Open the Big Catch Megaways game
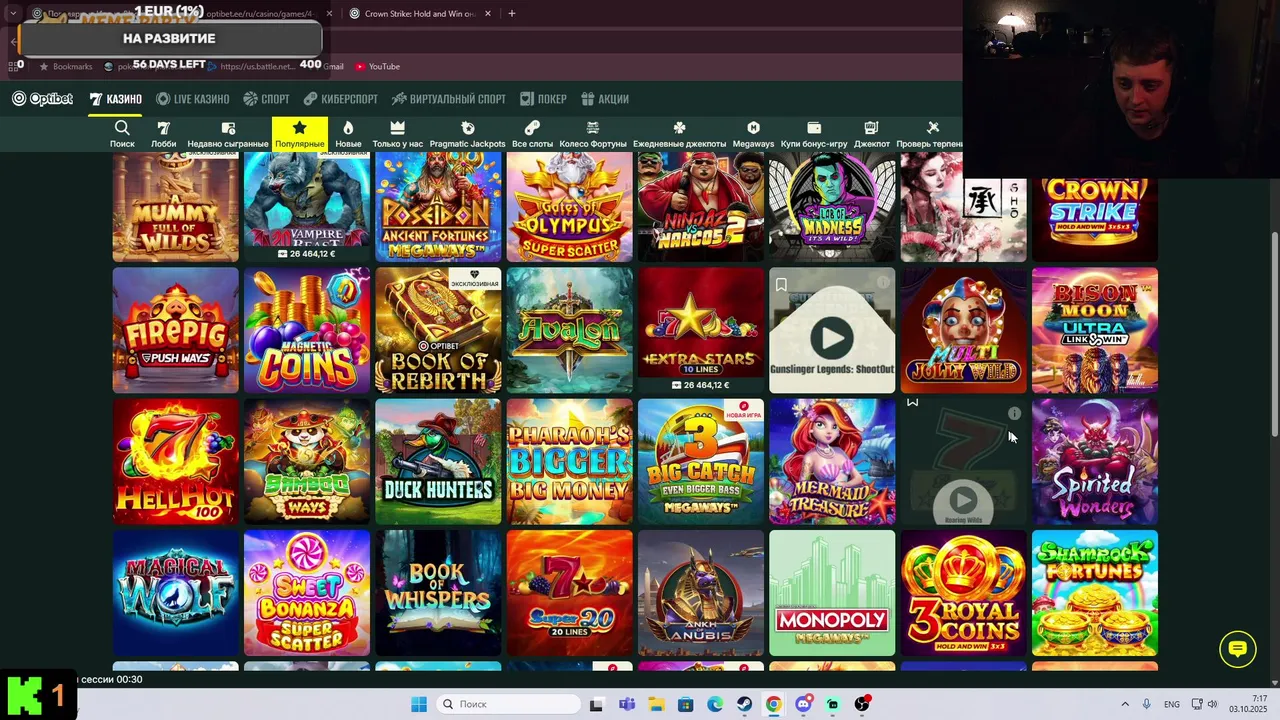Screen dimensions: 1280x720 [x=701, y=462]
